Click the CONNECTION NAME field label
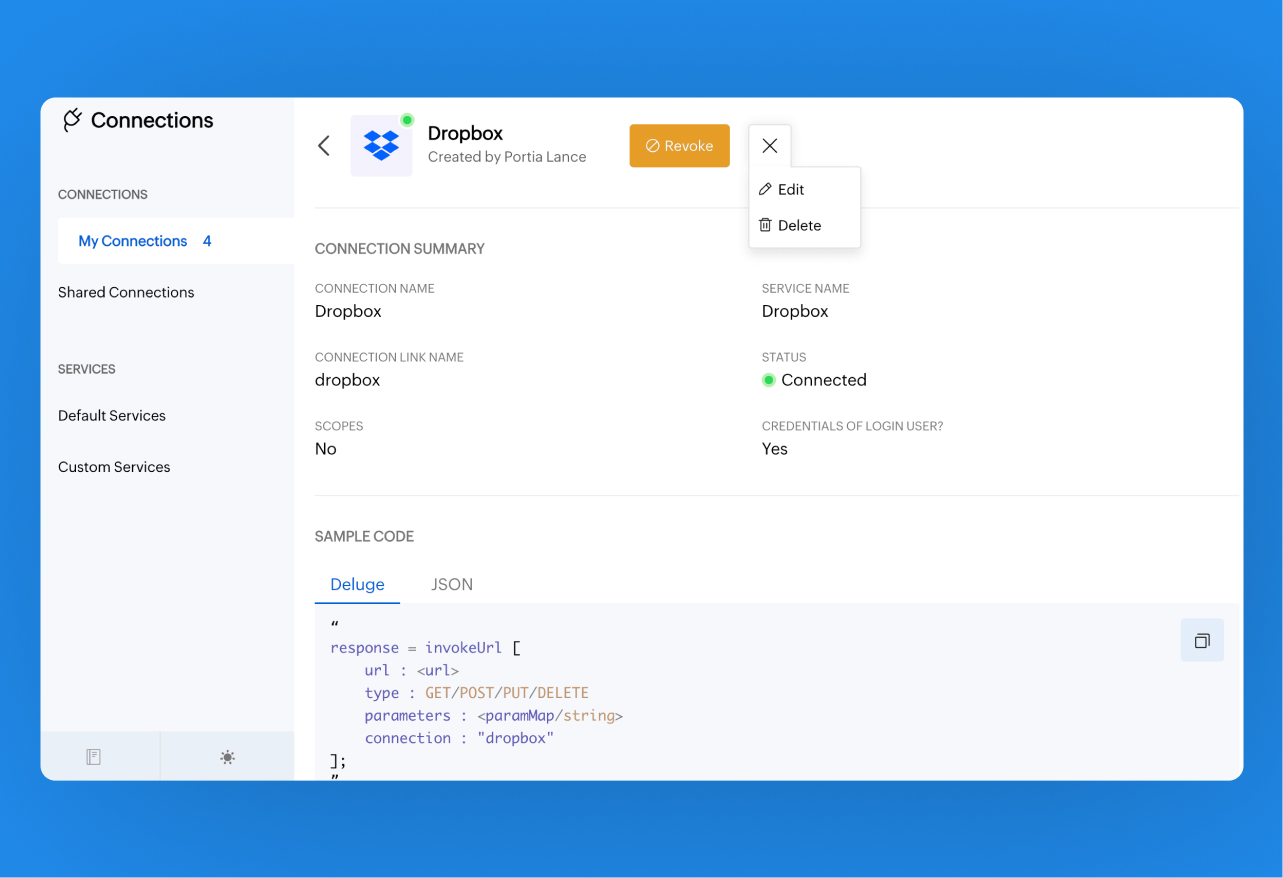 375,288
